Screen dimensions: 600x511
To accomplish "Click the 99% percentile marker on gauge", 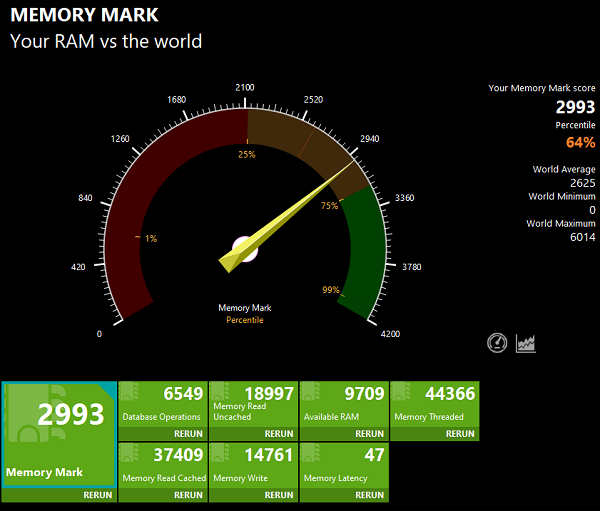I will tap(331, 290).
